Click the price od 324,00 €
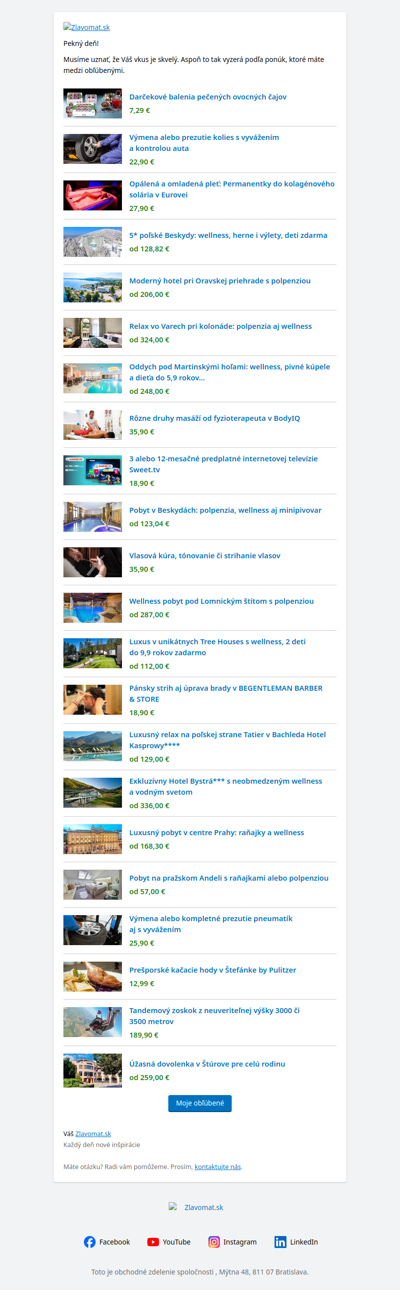Image resolution: width=400 pixels, height=1290 pixels. click(x=149, y=340)
